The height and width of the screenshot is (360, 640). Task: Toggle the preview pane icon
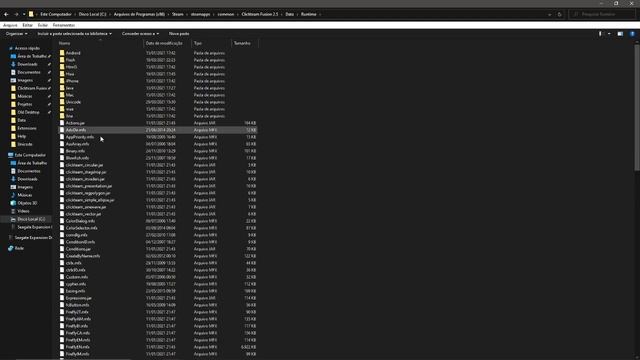(620, 34)
